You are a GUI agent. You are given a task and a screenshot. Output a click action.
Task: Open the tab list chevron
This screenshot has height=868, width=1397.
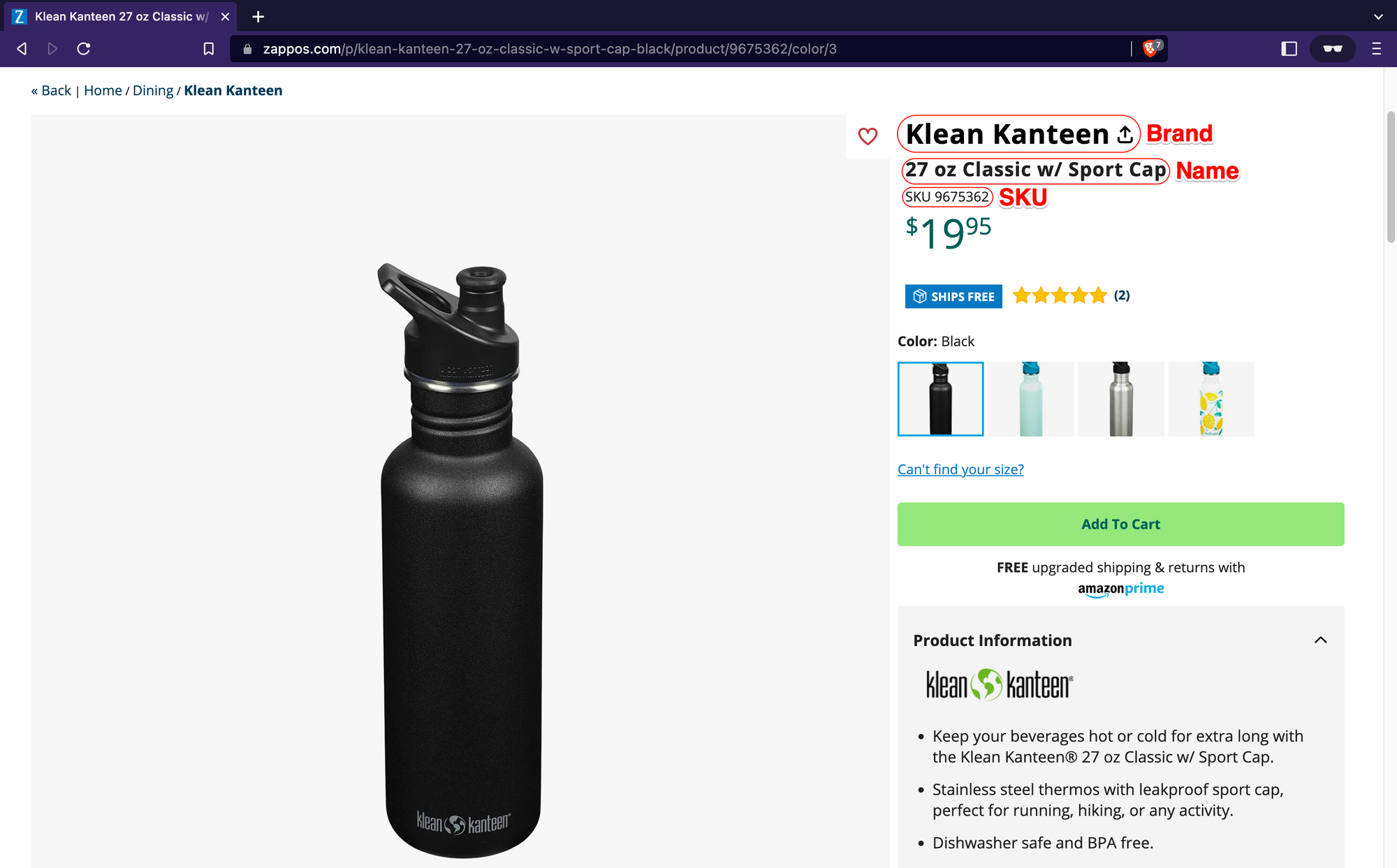point(1377,16)
